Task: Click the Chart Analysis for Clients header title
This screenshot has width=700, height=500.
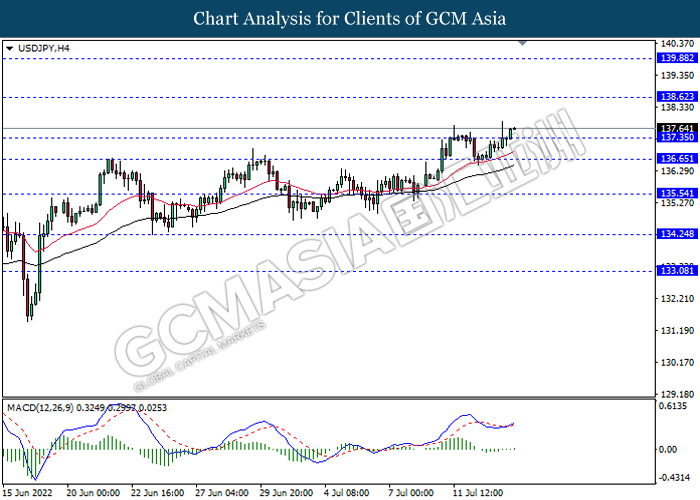Action: [x=350, y=19]
